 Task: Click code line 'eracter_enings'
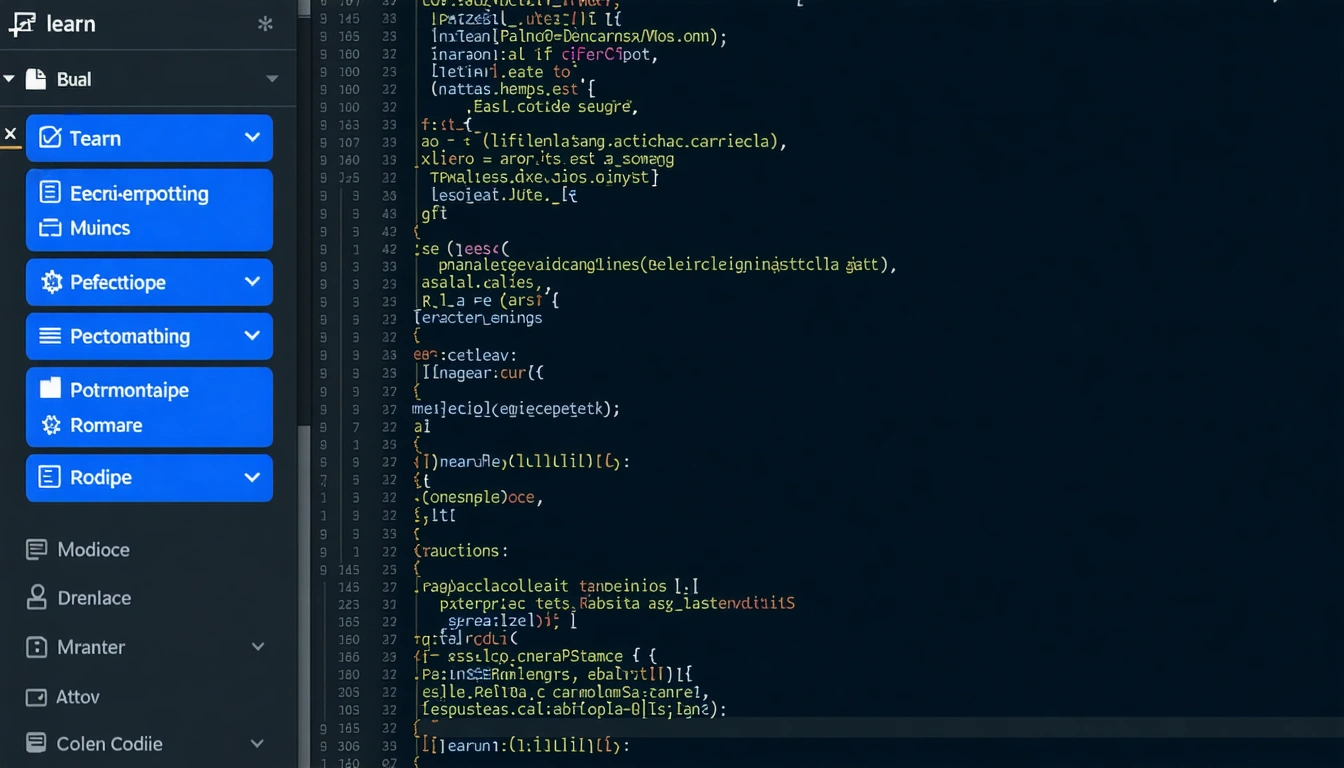[478, 318]
